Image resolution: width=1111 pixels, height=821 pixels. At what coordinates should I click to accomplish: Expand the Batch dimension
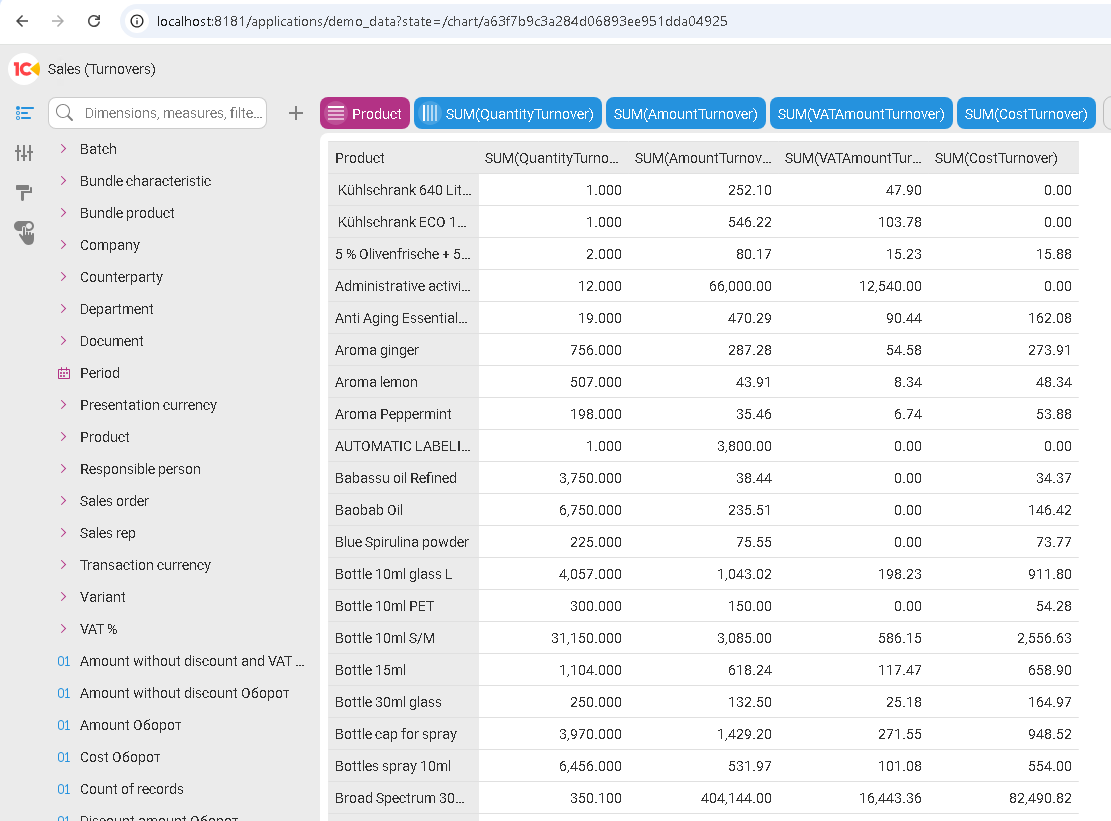pyautogui.click(x=64, y=149)
